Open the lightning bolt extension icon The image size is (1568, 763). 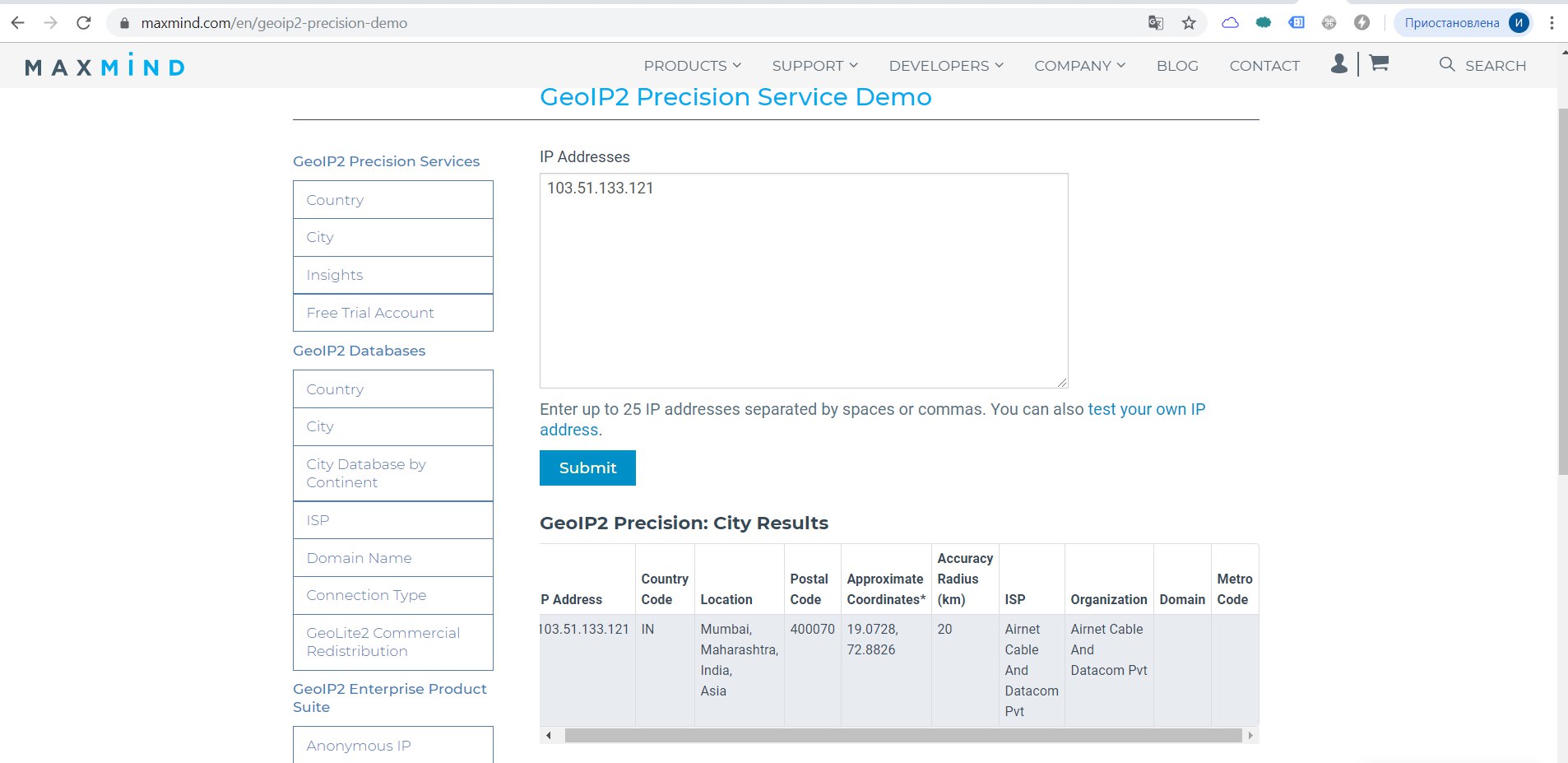(x=1362, y=23)
